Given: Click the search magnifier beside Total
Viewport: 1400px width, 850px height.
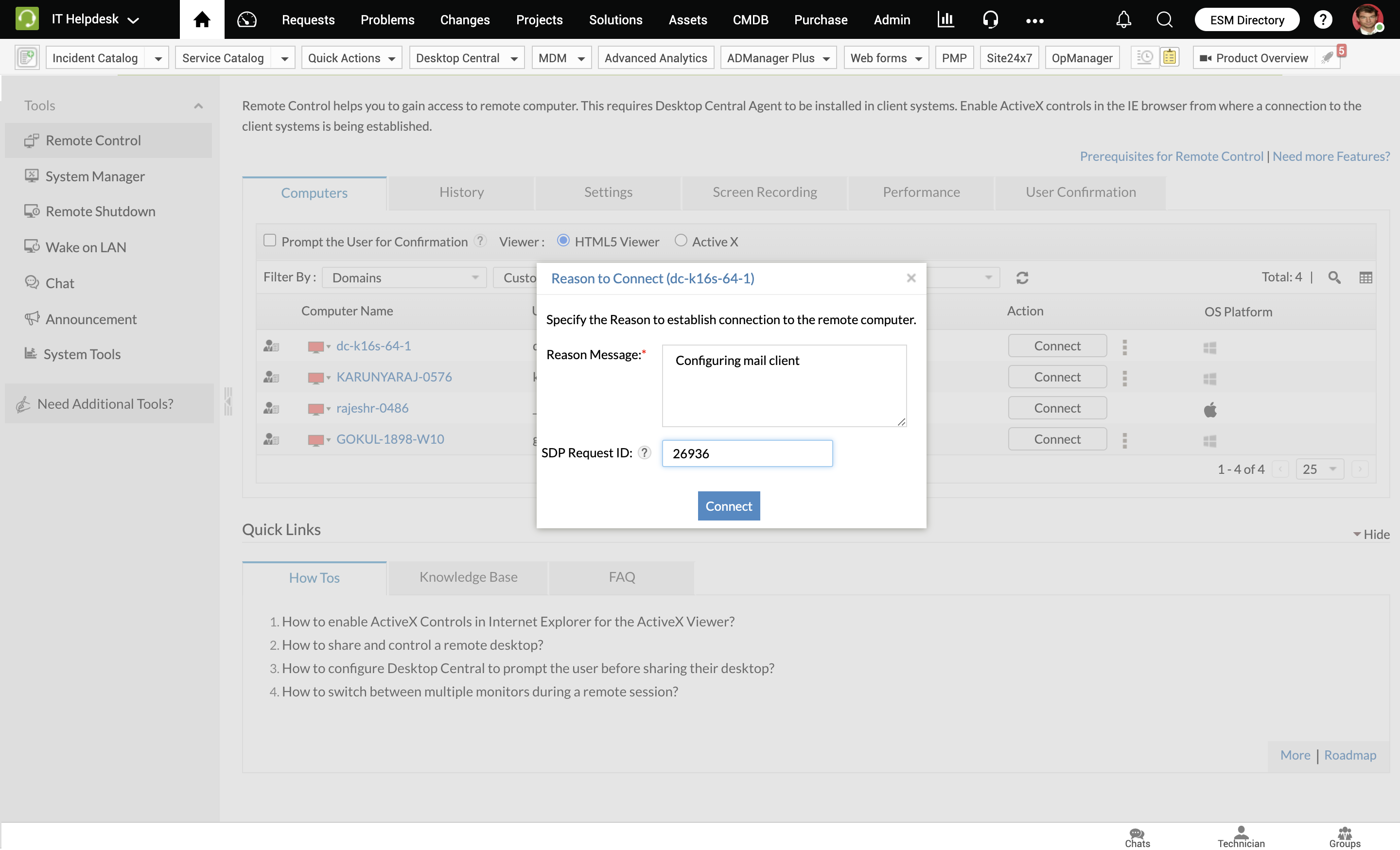Looking at the screenshot, I should [x=1334, y=278].
